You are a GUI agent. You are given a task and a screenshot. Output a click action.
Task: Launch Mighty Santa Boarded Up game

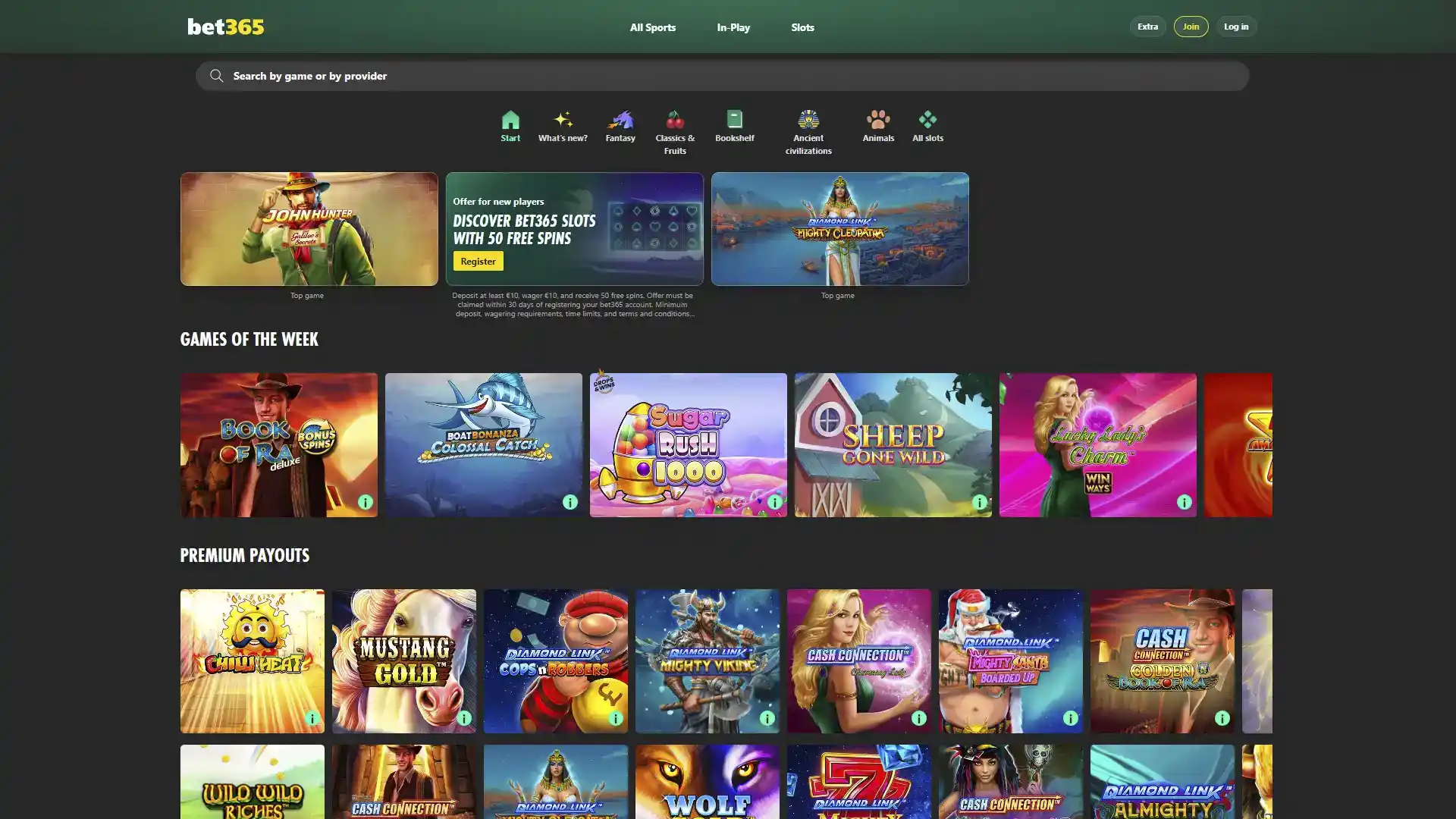coord(1011,661)
